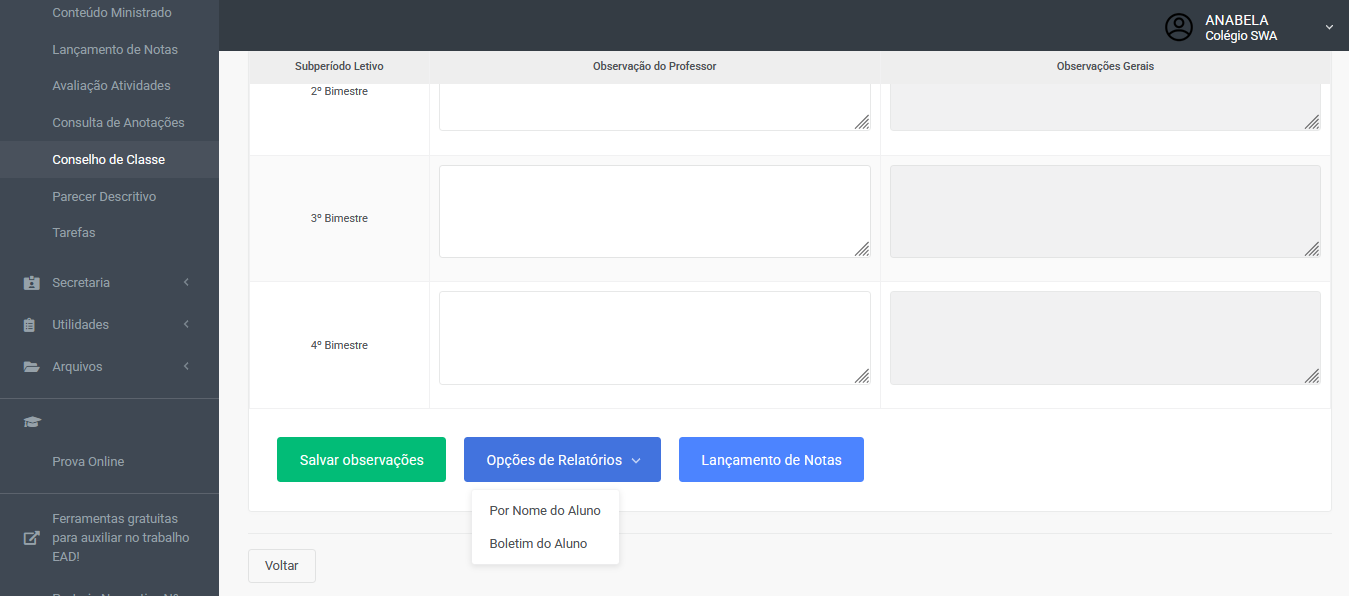Open Parecer Descritivo menu item
This screenshot has height=596, width=1349.
(104, 197)
